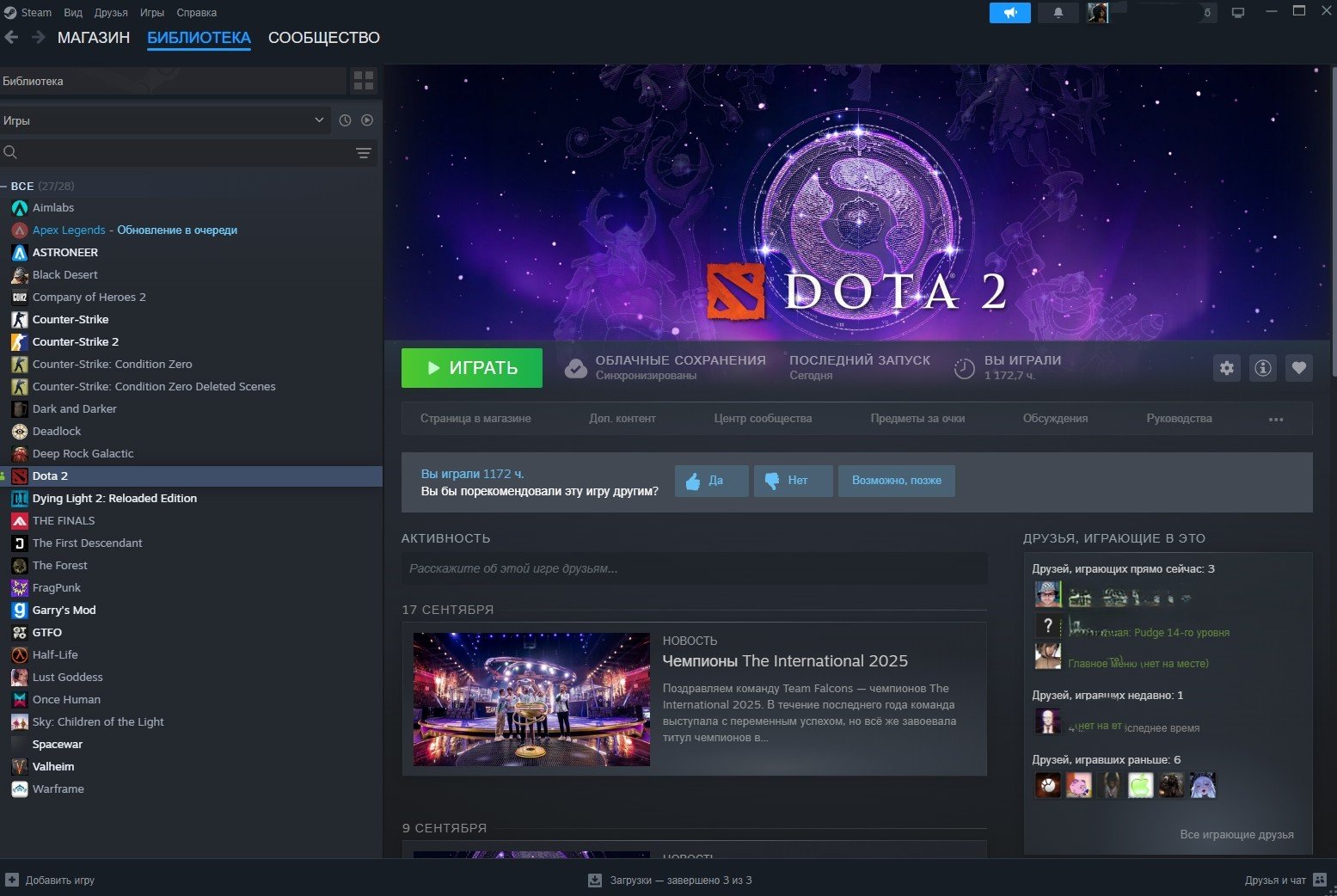The width and height of the screenshot is (1337, 896).
Task: Open Все играющие друзья link
Action: pos(1236,834)
